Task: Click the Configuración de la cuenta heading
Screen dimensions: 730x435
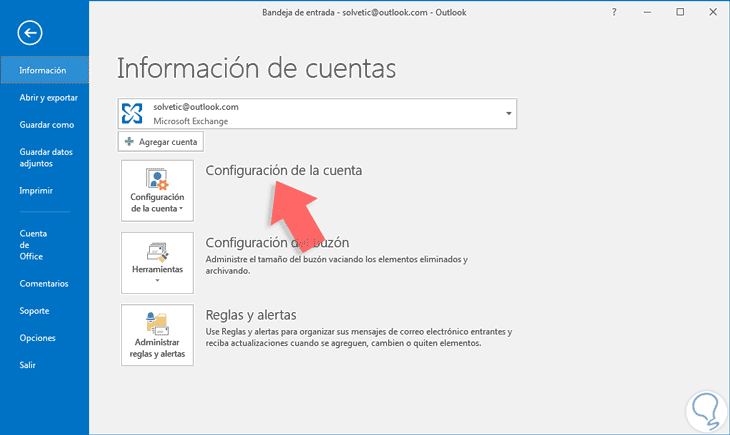Action: 284,170
